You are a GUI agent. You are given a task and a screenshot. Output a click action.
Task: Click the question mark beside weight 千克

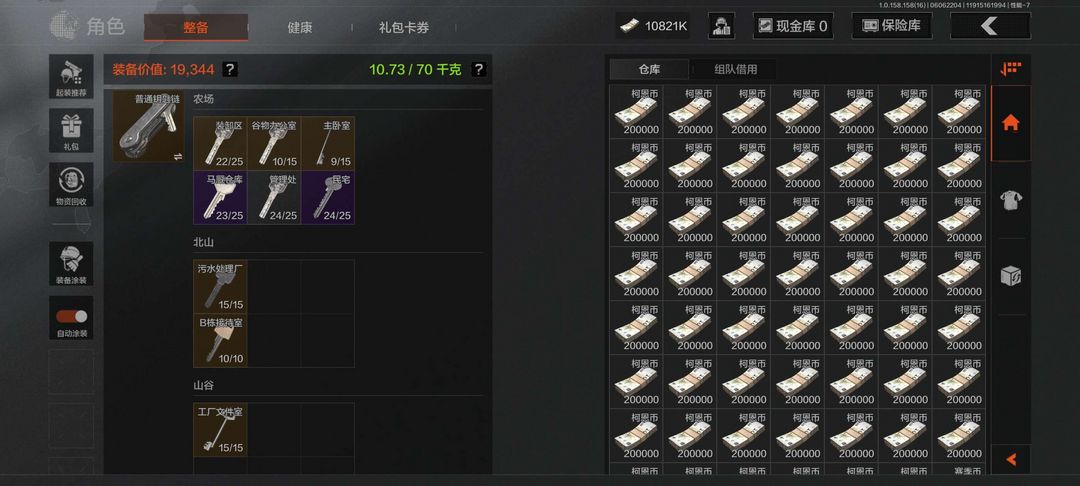pos(479,70)
